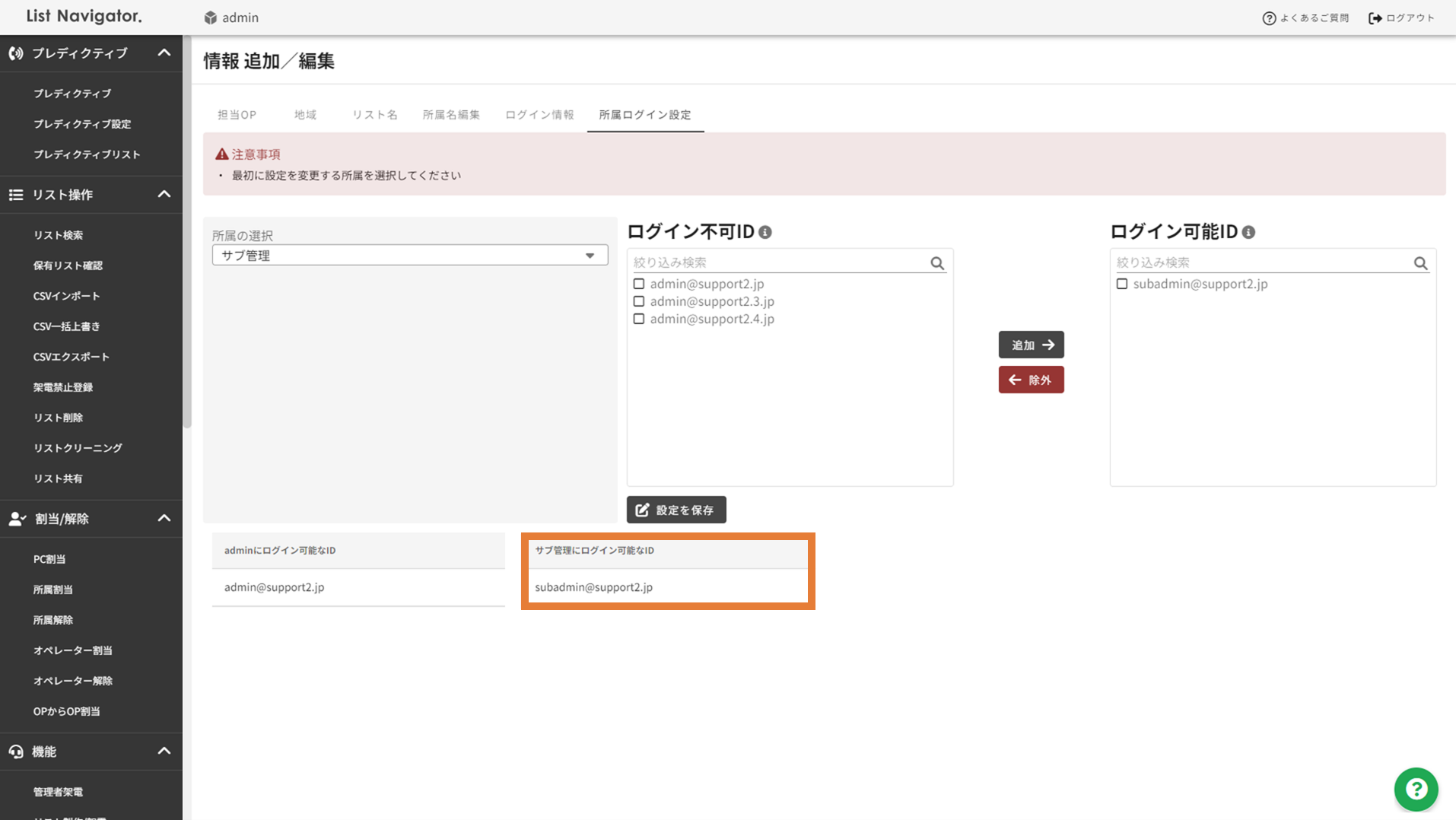Click info icon next to ログイン不可ID
This screenshot has width=1456, height=820.
pos(765,233)
